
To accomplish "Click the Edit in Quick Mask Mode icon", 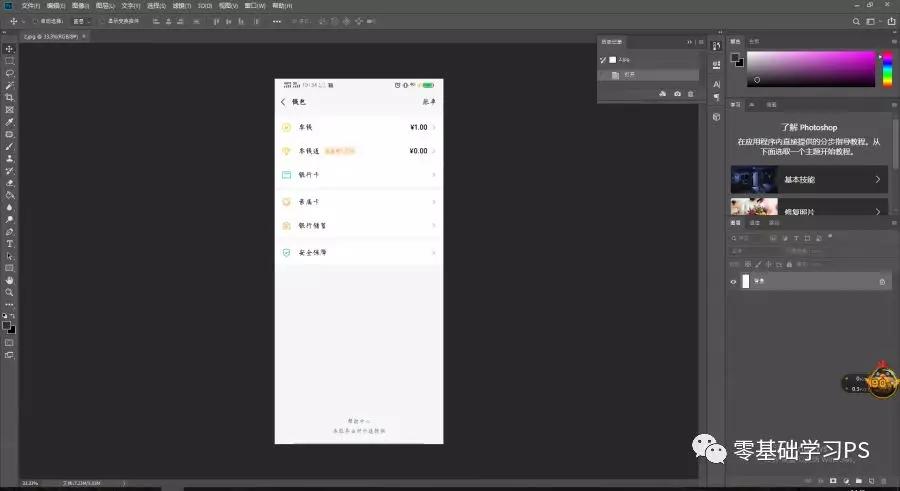I will [9, 343].
